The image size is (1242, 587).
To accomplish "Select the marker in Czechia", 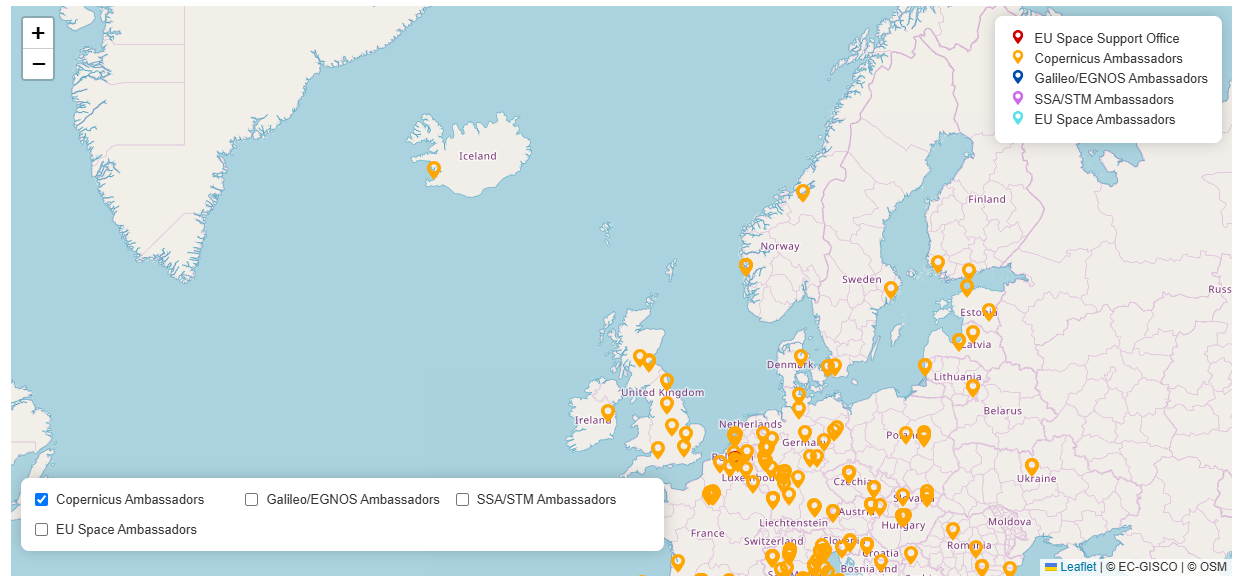I will tap(849, 473).
